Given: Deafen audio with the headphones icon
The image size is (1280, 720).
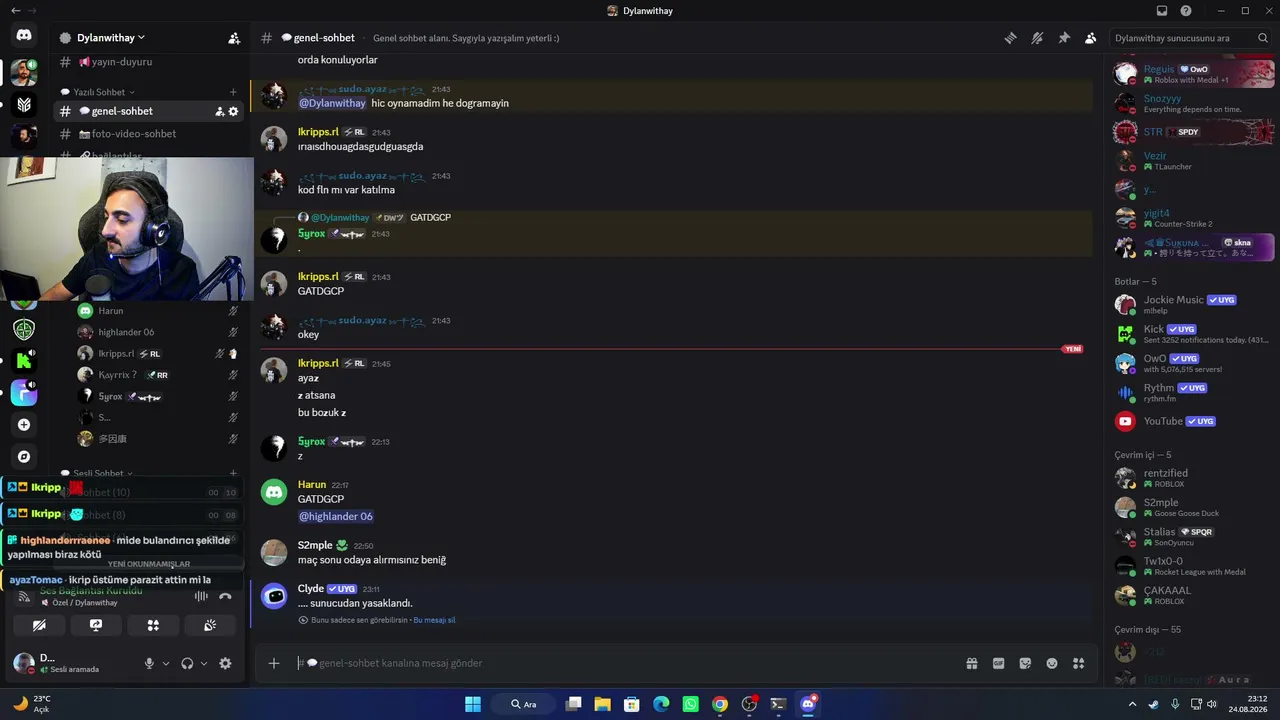Looking at the screenshot, I should pos(187,663).
